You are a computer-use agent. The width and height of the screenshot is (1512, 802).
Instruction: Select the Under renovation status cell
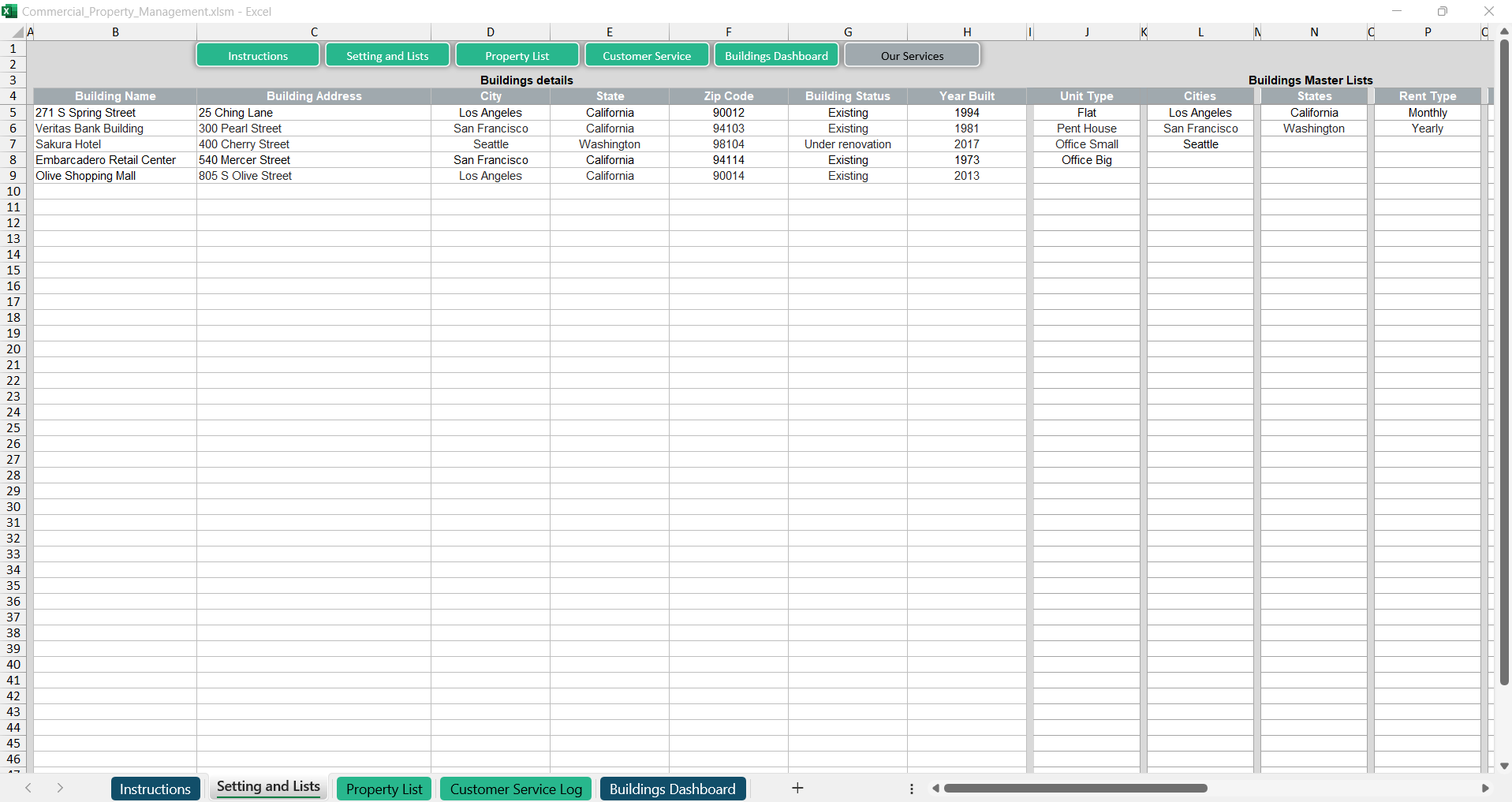(847, 144)
